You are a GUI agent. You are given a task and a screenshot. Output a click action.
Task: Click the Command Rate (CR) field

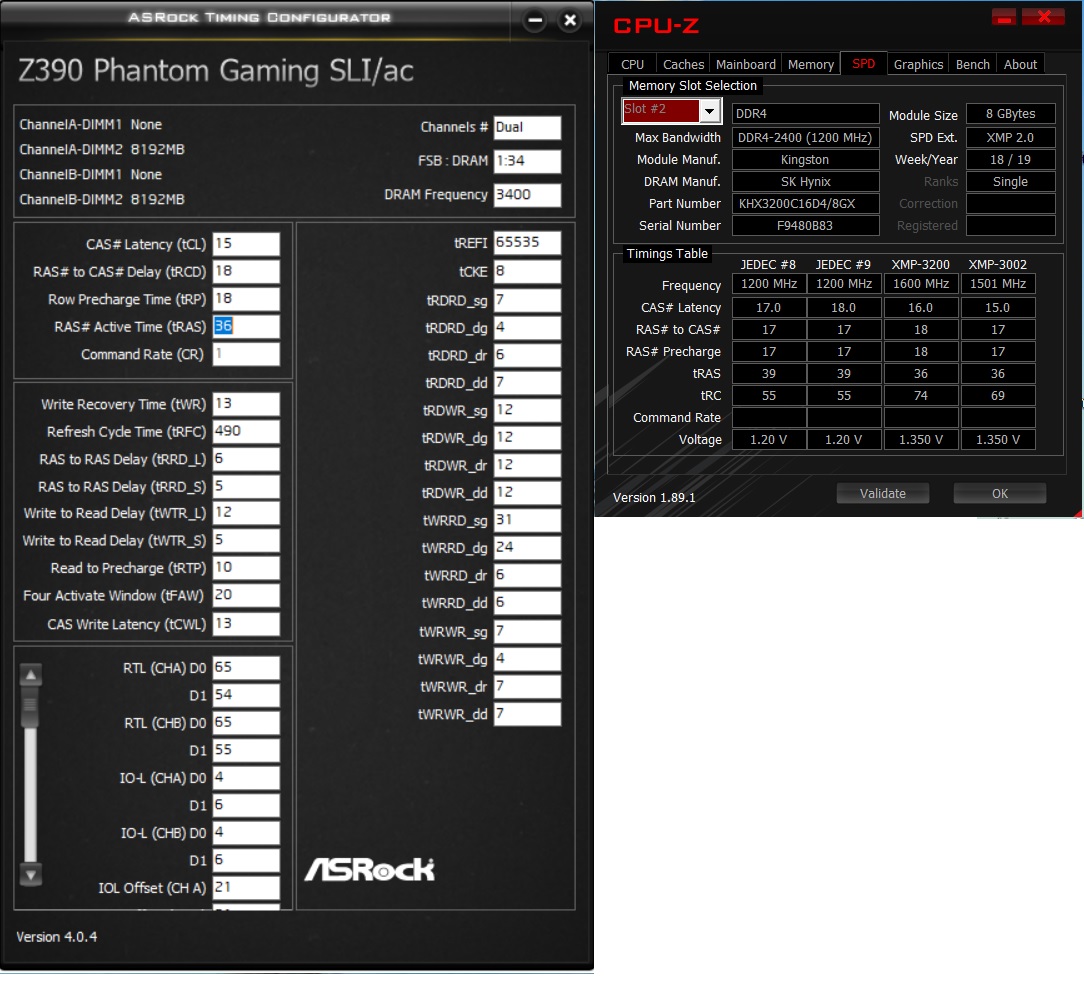(x=246, y=354)
